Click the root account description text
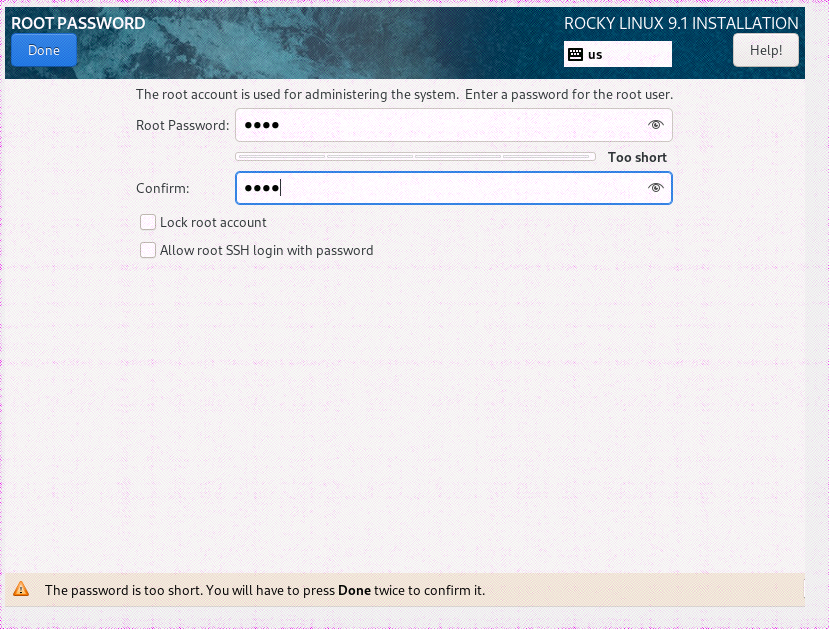Image resolution: width=829 pixels, height=629 pixels. click(x=404, y=95)
